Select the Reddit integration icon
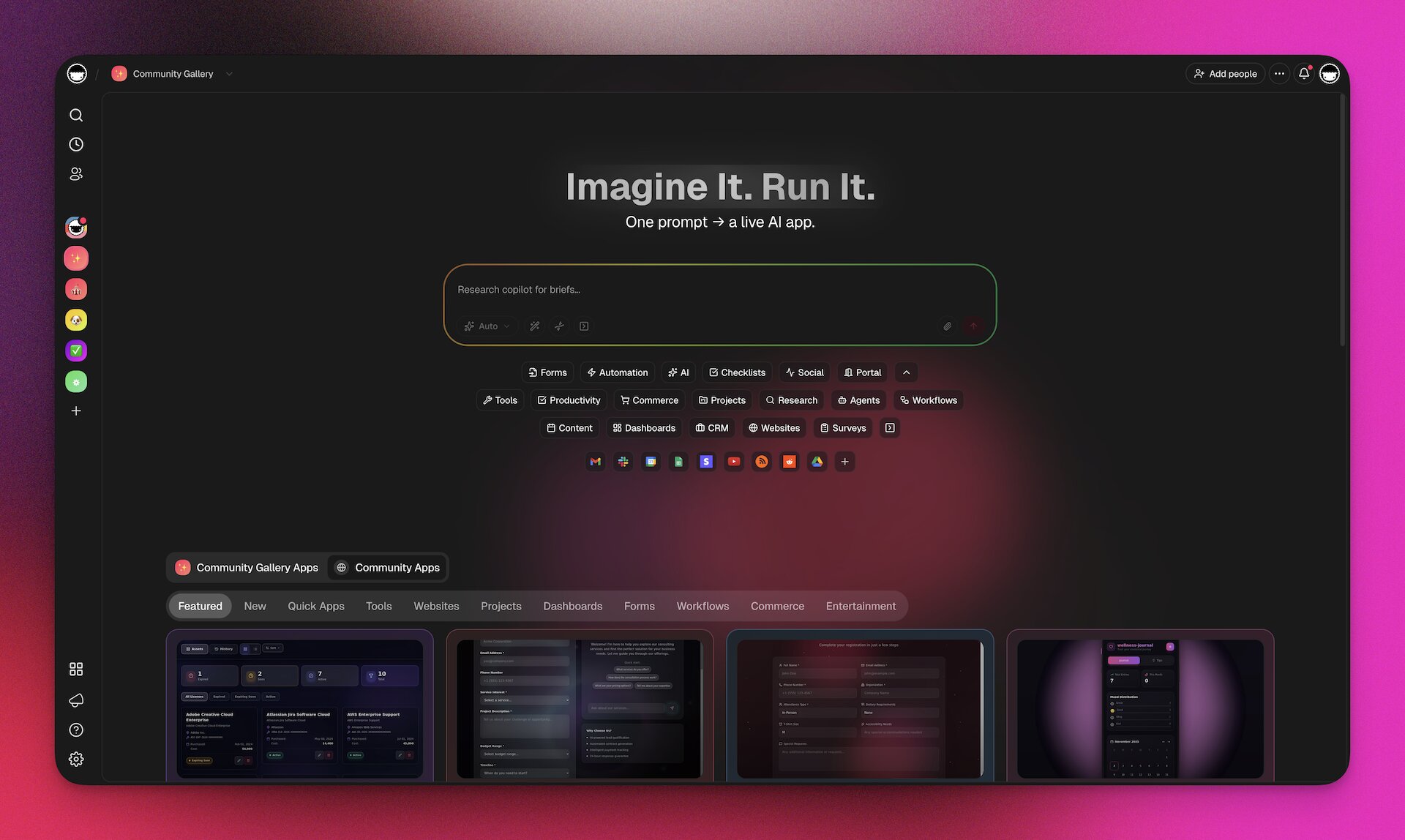The height and width of the screenshot is (840, 1405). [x=790, y=462]
